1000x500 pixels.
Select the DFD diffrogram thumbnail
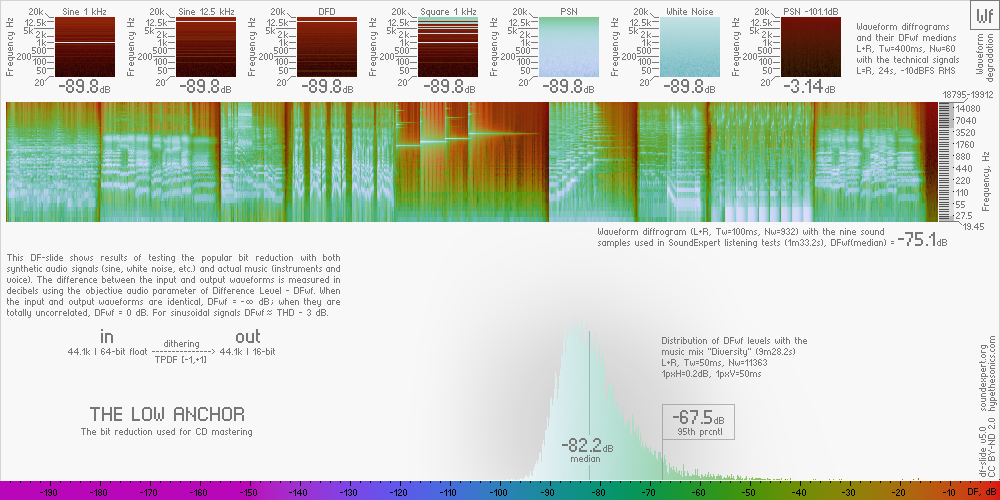pos(327,47)
